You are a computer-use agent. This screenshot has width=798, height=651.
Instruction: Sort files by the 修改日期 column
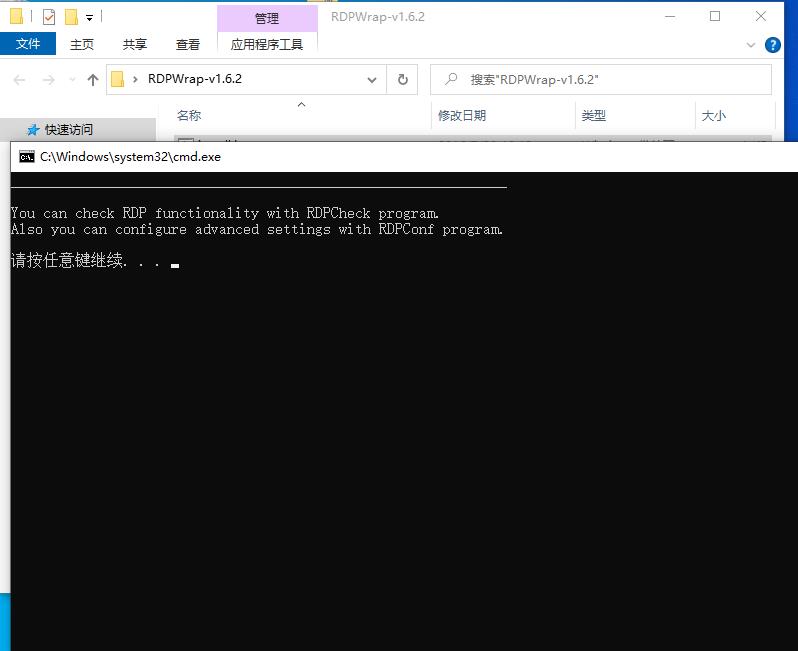462,116
